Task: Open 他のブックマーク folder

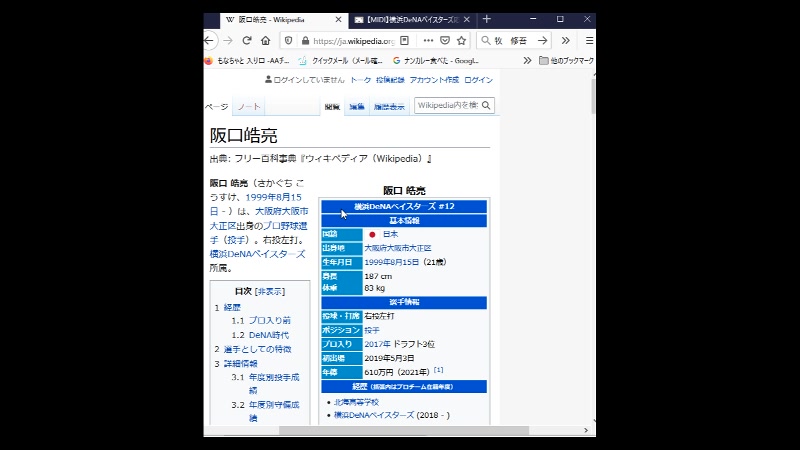Action: (566, 60)
